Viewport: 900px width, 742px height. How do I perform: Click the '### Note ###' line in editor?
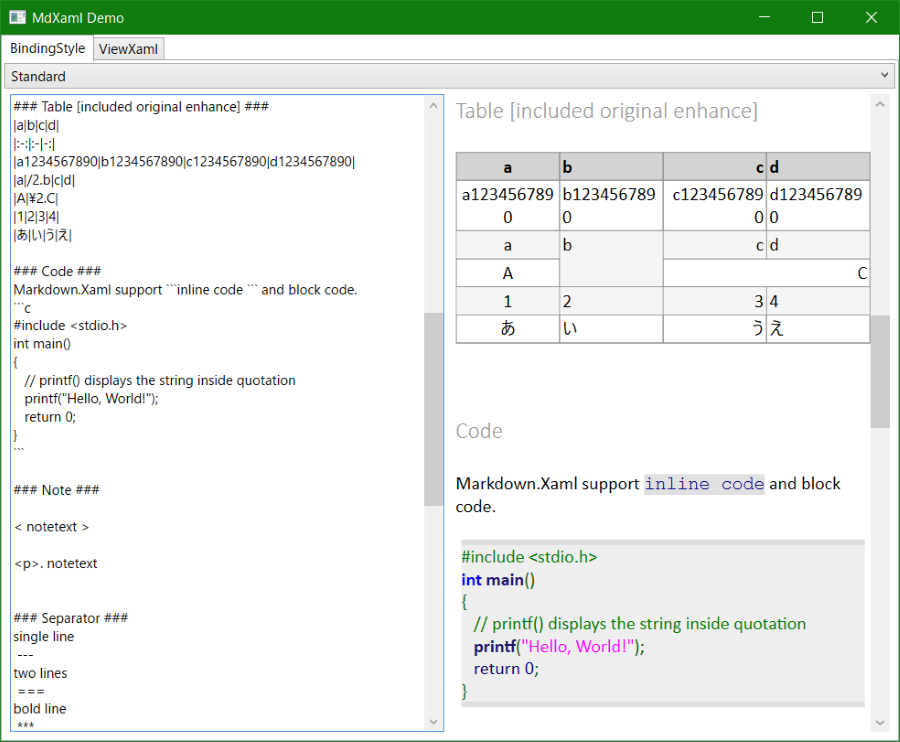57,490
